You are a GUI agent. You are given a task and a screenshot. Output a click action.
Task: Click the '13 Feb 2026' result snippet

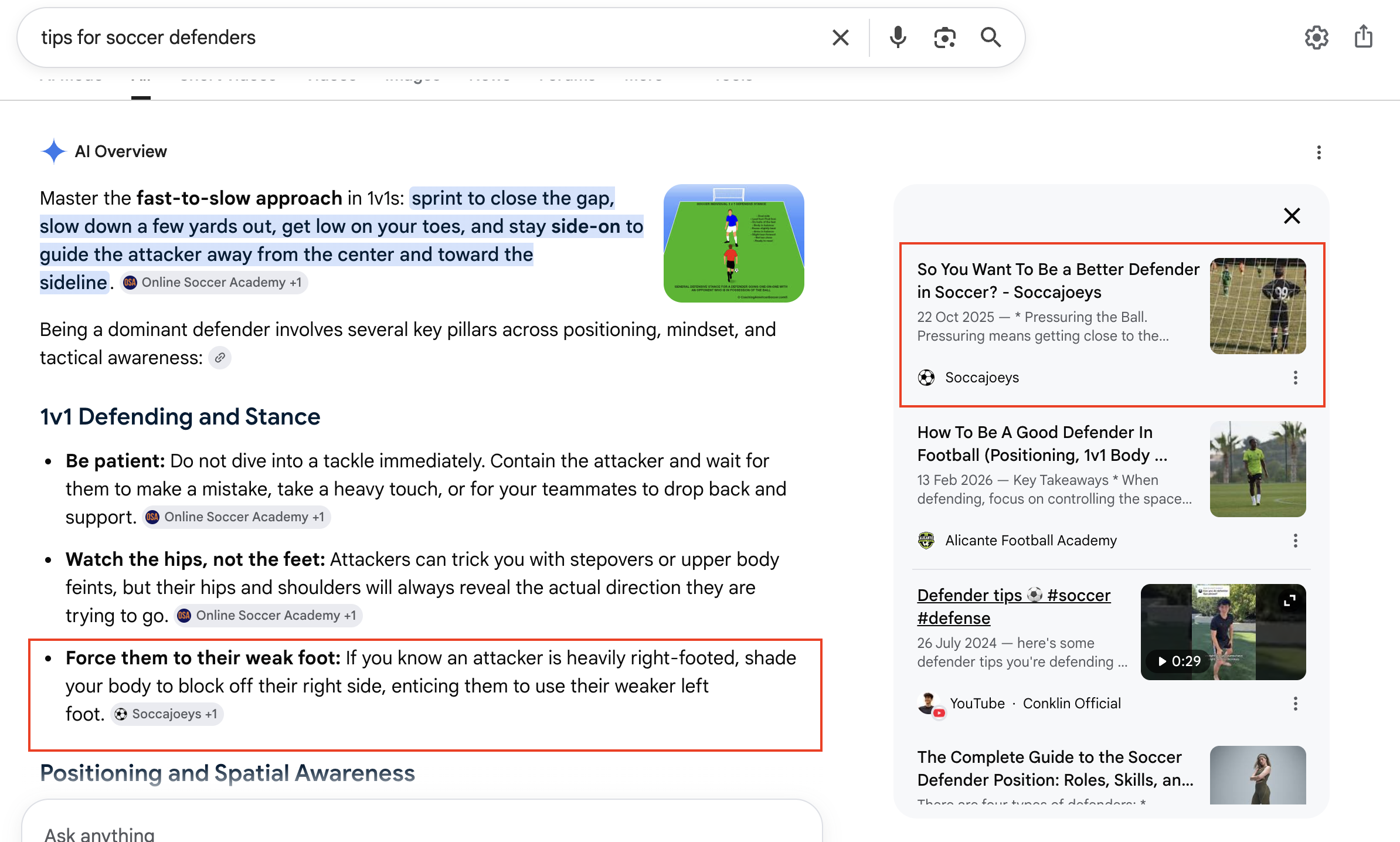[x=1055, y=490]
